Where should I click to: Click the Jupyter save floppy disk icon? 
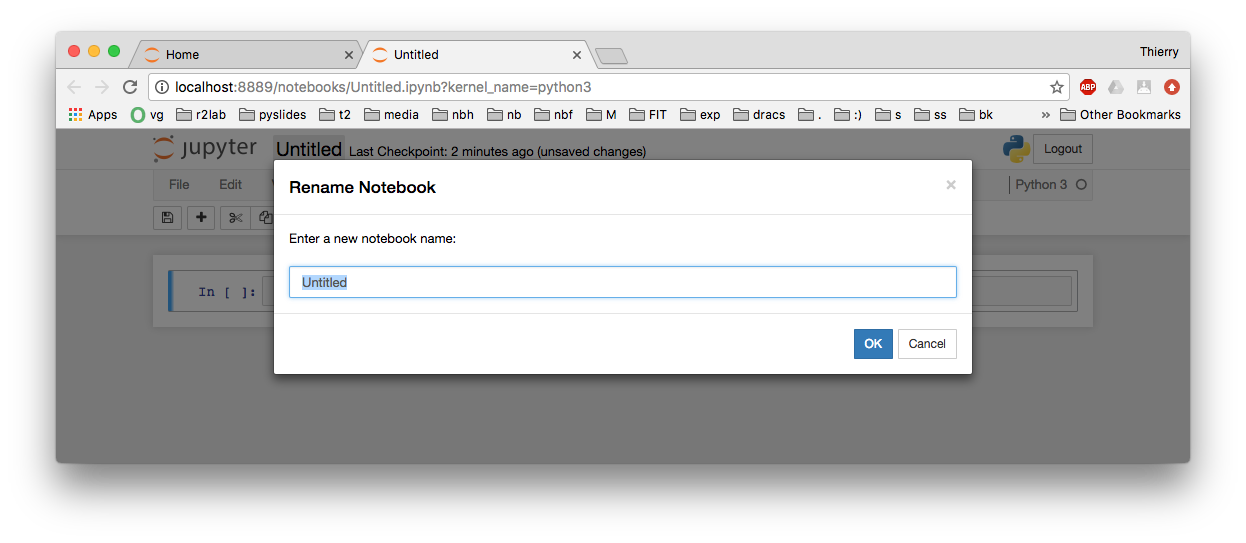[x=167, y=217]
